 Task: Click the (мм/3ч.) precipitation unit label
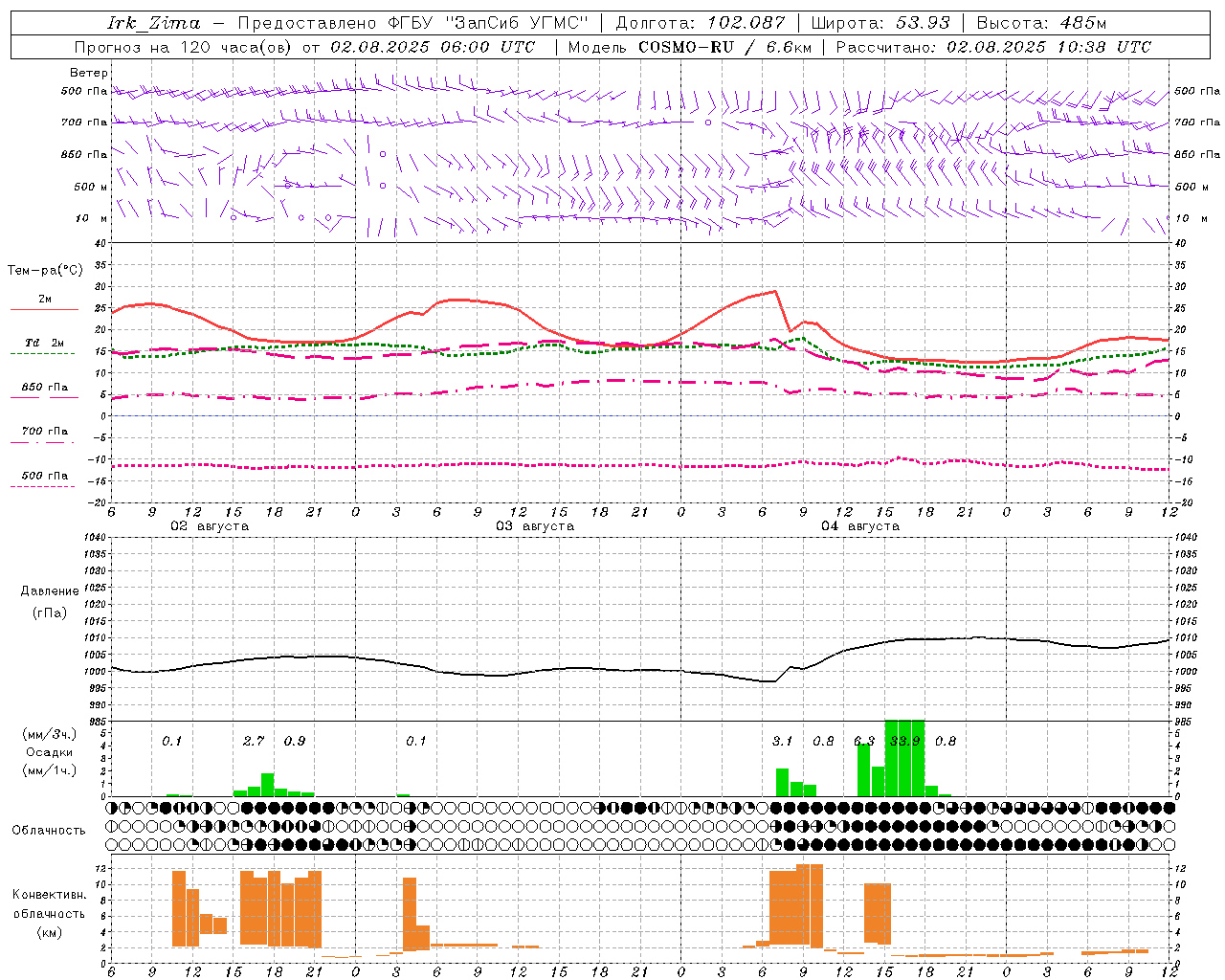(49, 734)
